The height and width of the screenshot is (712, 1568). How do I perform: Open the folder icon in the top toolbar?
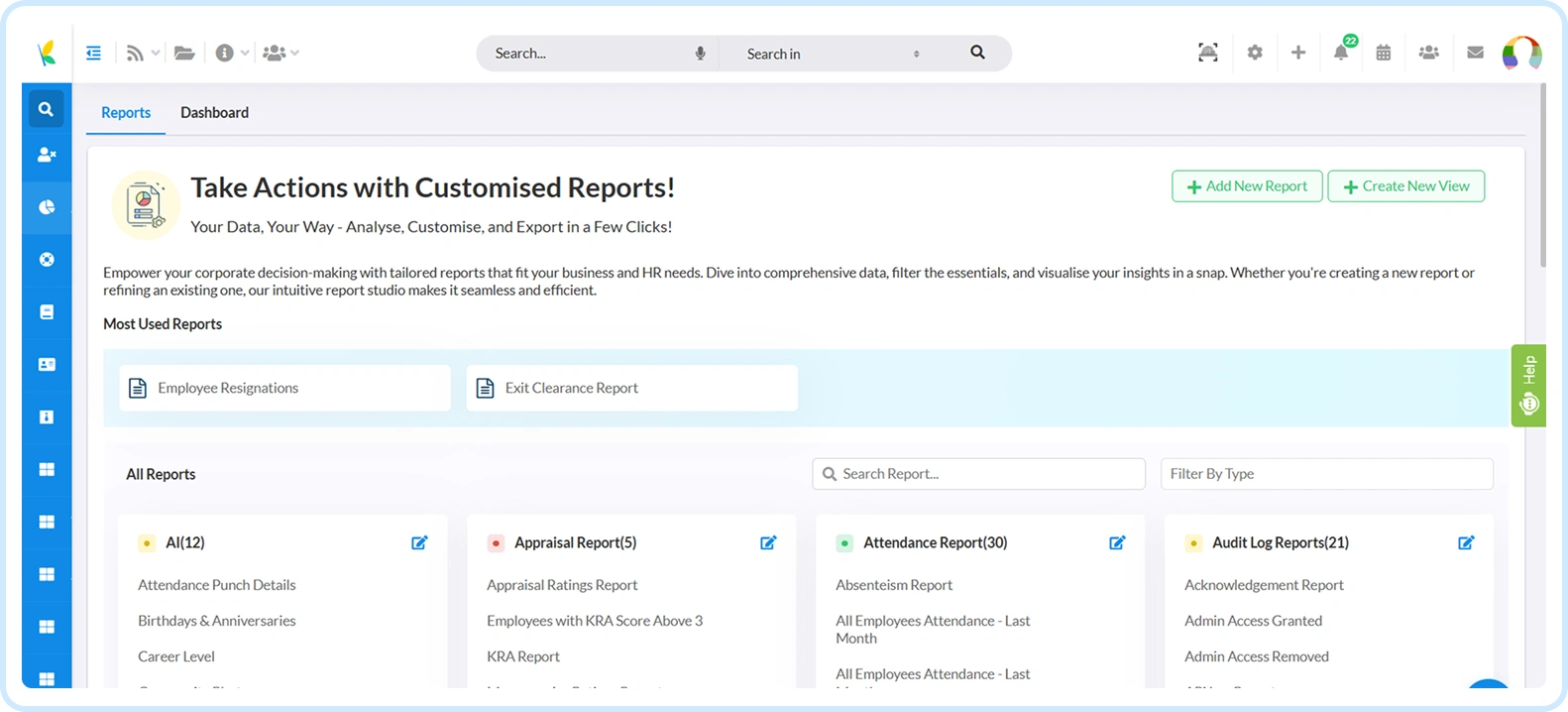click(x=184, y=54)
